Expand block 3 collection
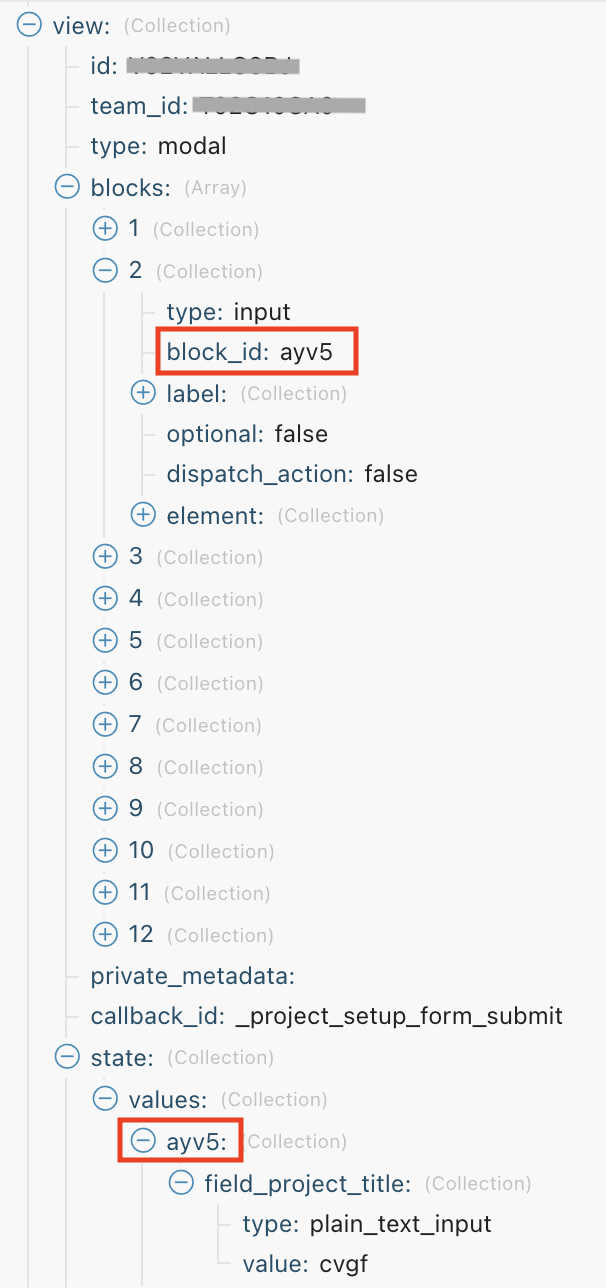Viewport: 606px width, 1288px height. 105,557
